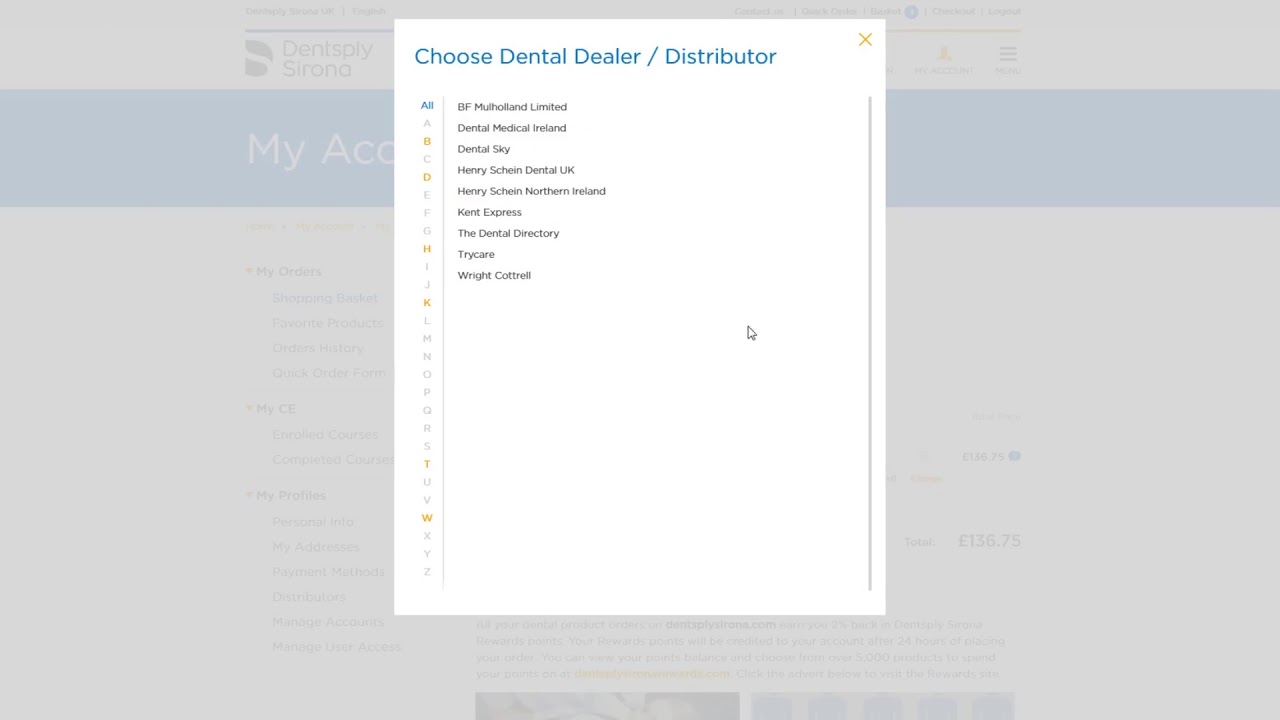This screenshot has height=720, width=1280.
Task: Choose Kent Express dealer
Action: pos(489,212)
